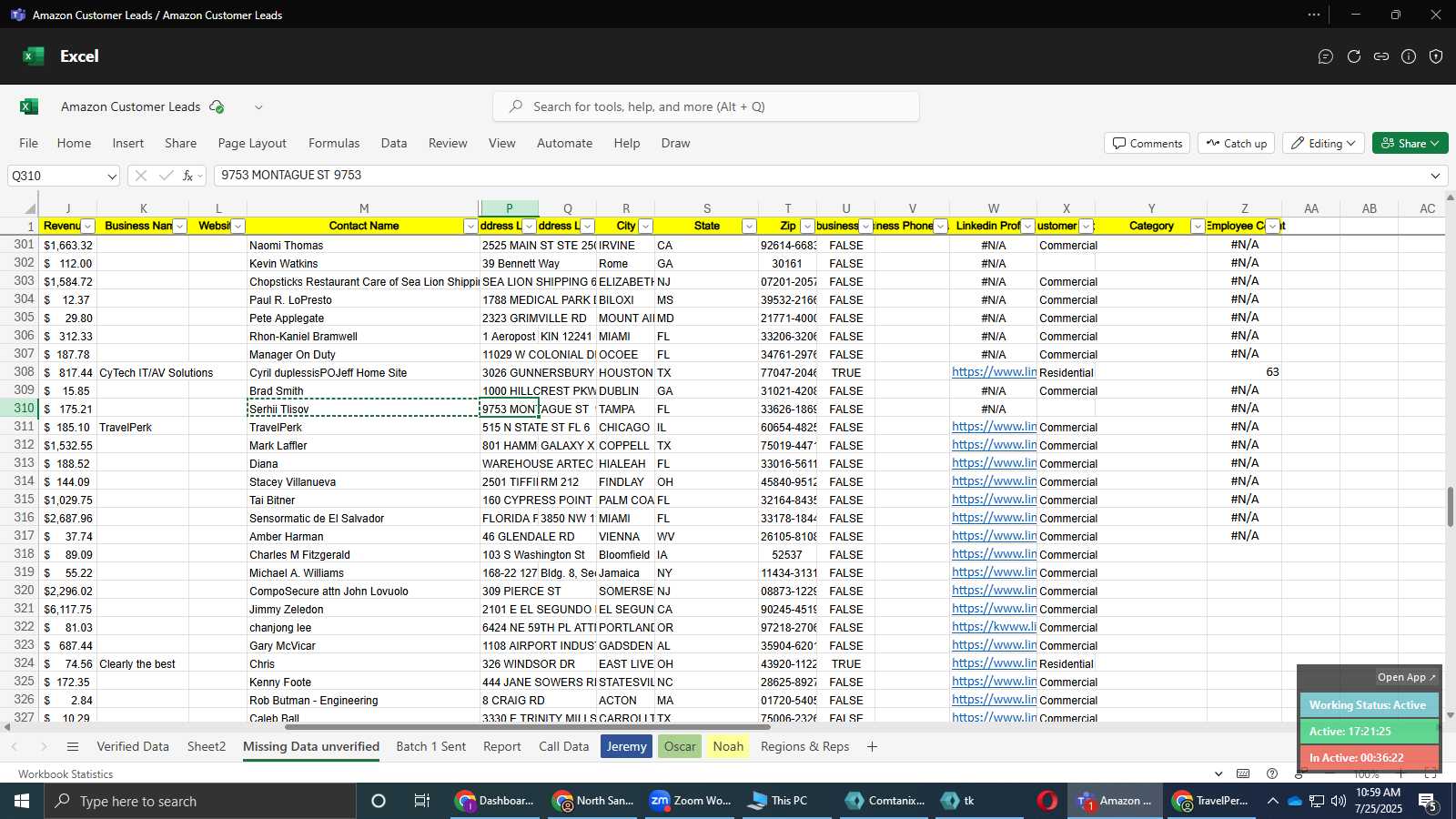Screen dimensions: 1456x819
Task: Open the Teams chat conversation icon
Action: click(1326, 56)
